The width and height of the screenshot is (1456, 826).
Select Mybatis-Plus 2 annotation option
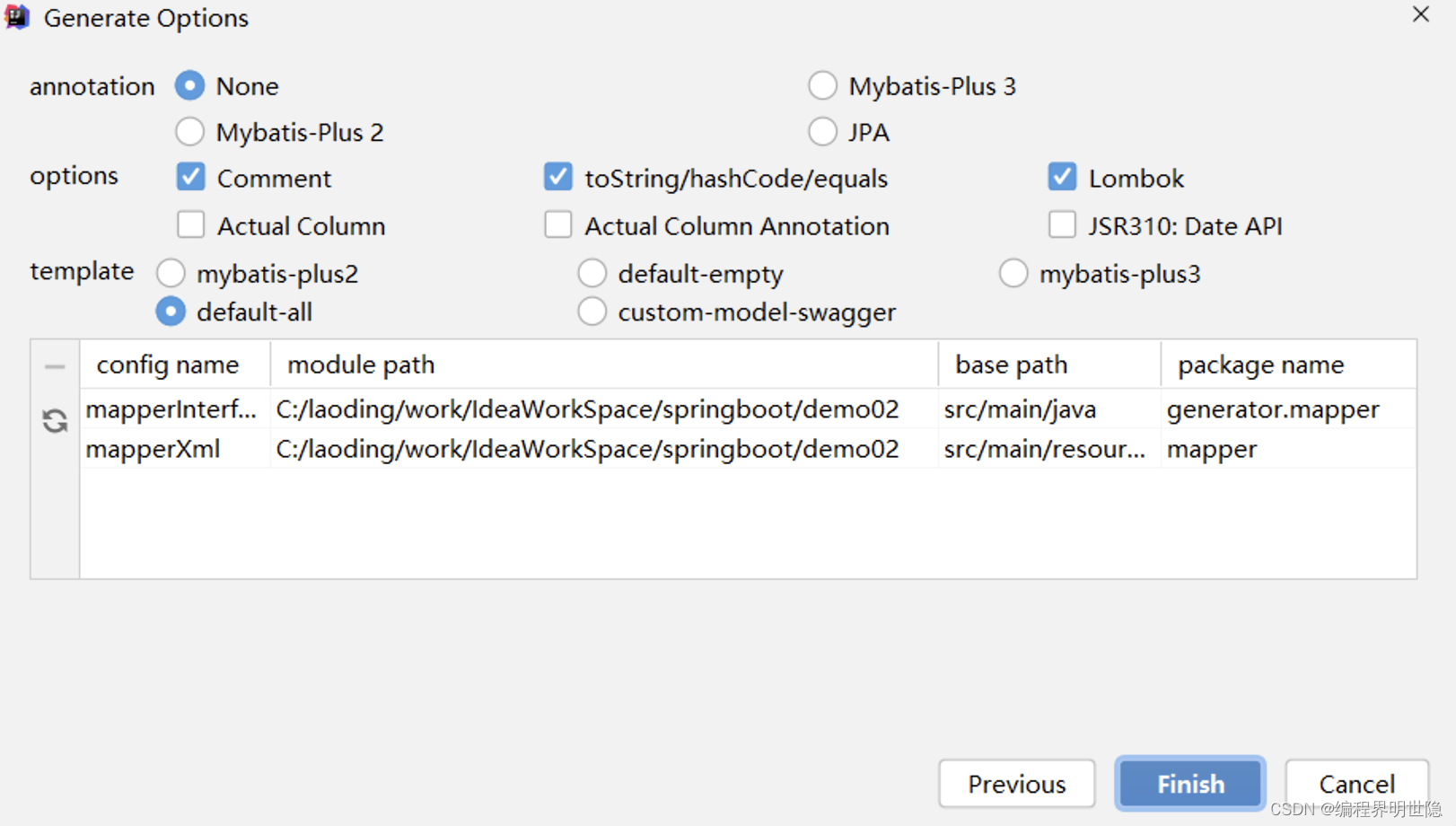(190, 132)
